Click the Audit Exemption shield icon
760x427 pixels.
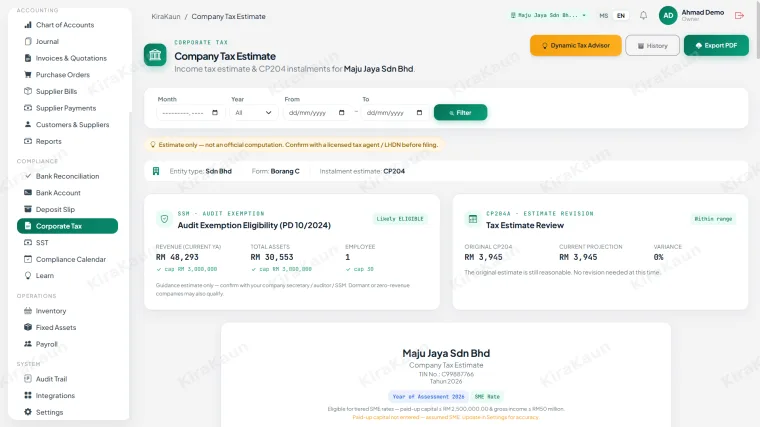pyautogui.click(x=164, y=219)
